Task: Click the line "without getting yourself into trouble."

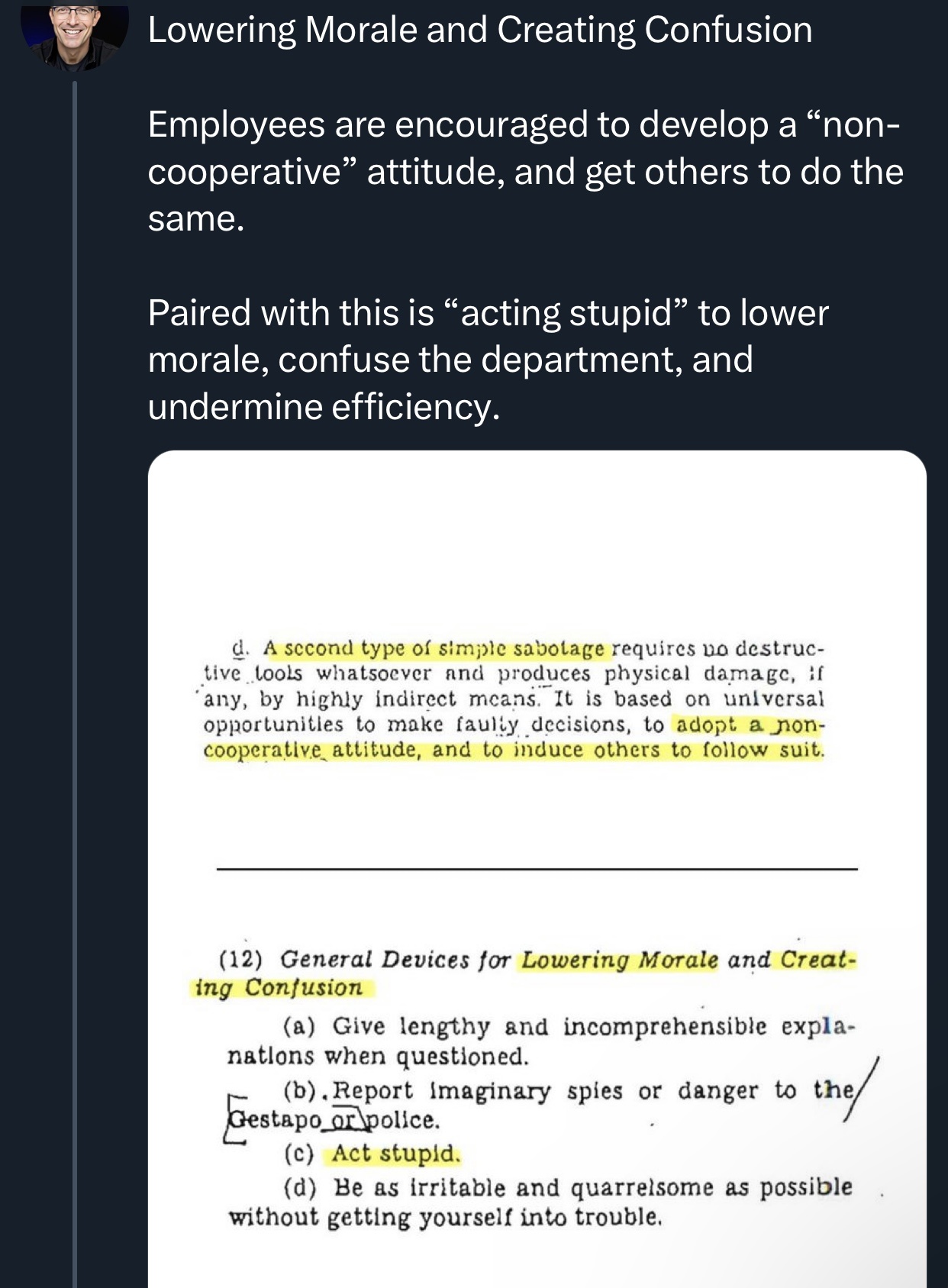Action: [x=444, y=1217]
